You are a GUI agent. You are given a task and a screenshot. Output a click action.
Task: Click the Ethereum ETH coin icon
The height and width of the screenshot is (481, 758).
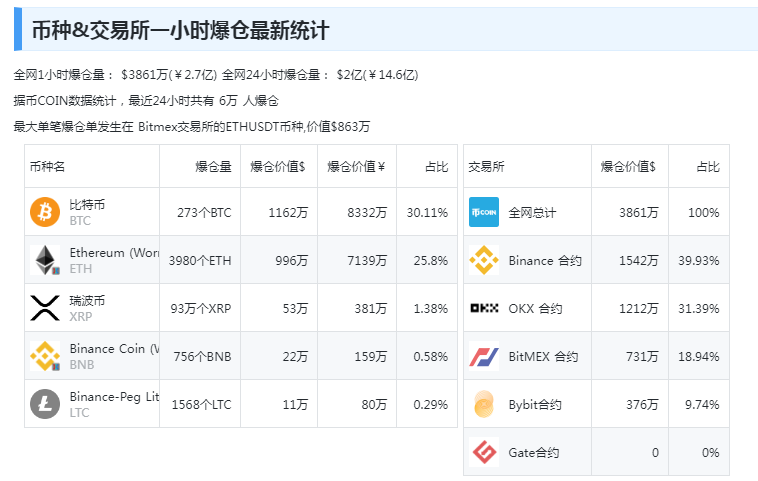coord(45,260)
